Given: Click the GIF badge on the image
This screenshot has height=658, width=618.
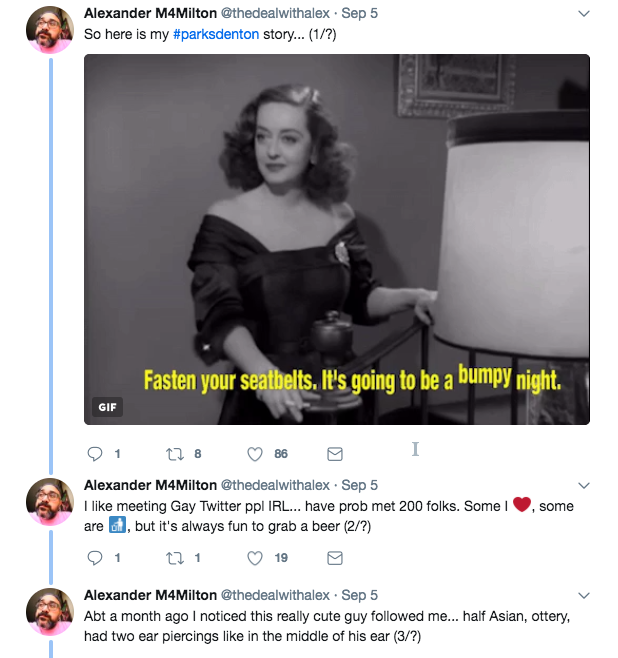Looking at the screenshot, I should pyautogui.click(x=107, y=407).
